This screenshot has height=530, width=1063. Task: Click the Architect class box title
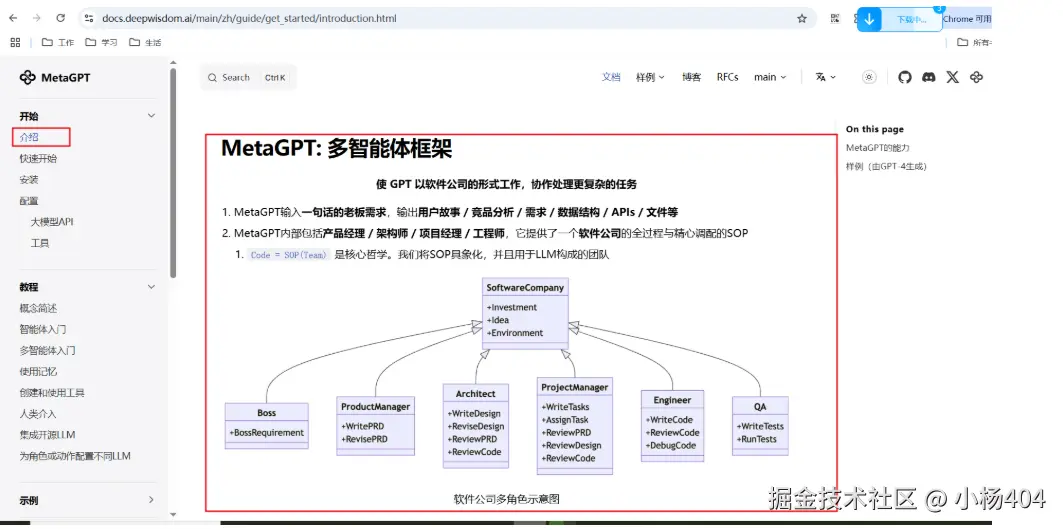[x=475, y=394]
